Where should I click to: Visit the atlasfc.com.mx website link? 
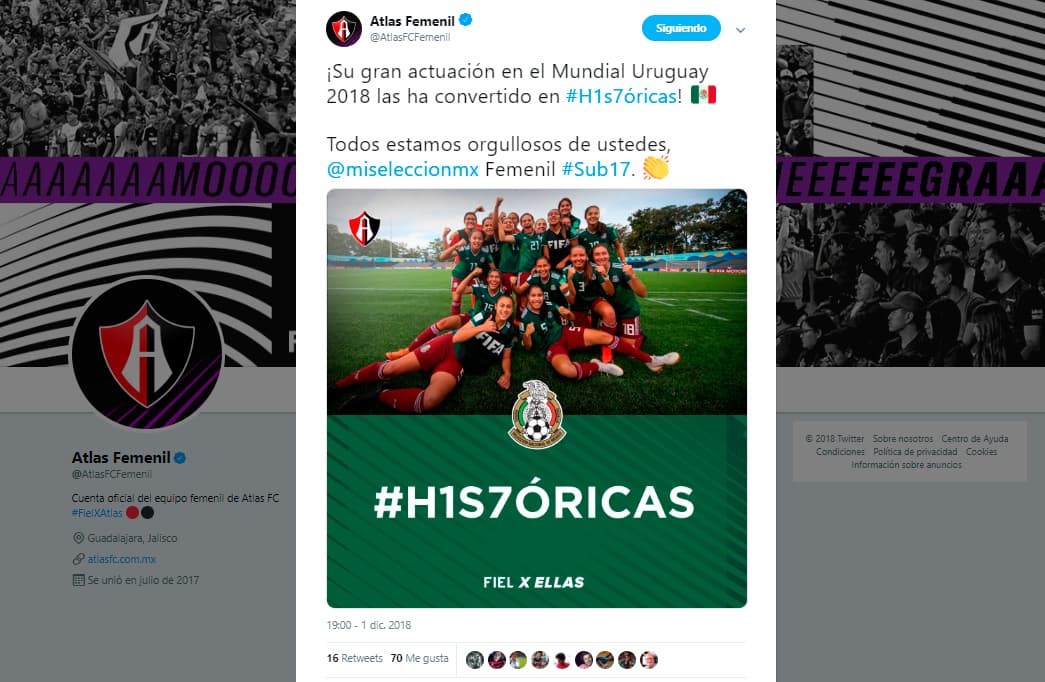coord(121,559)
